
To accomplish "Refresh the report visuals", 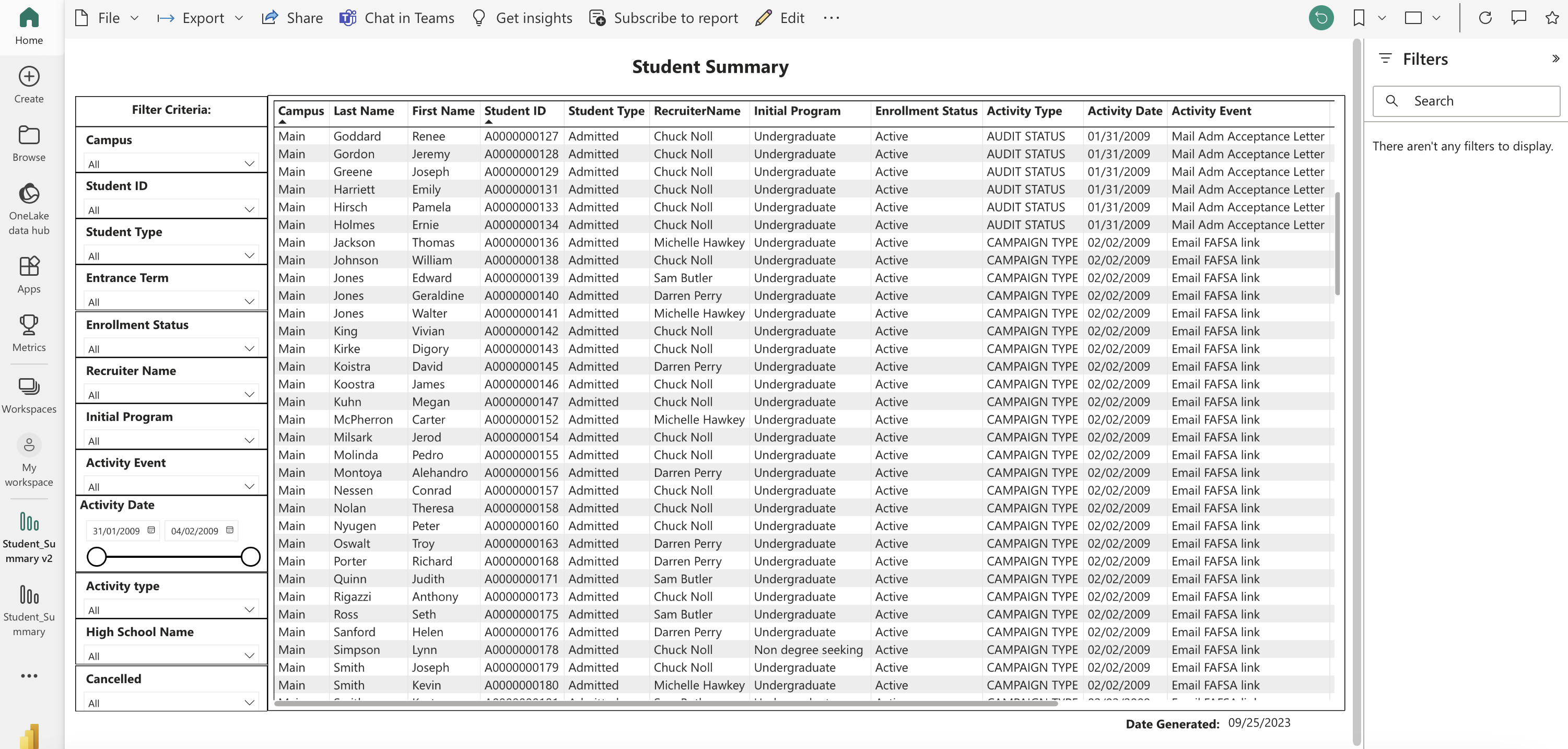I will 1485,18.
